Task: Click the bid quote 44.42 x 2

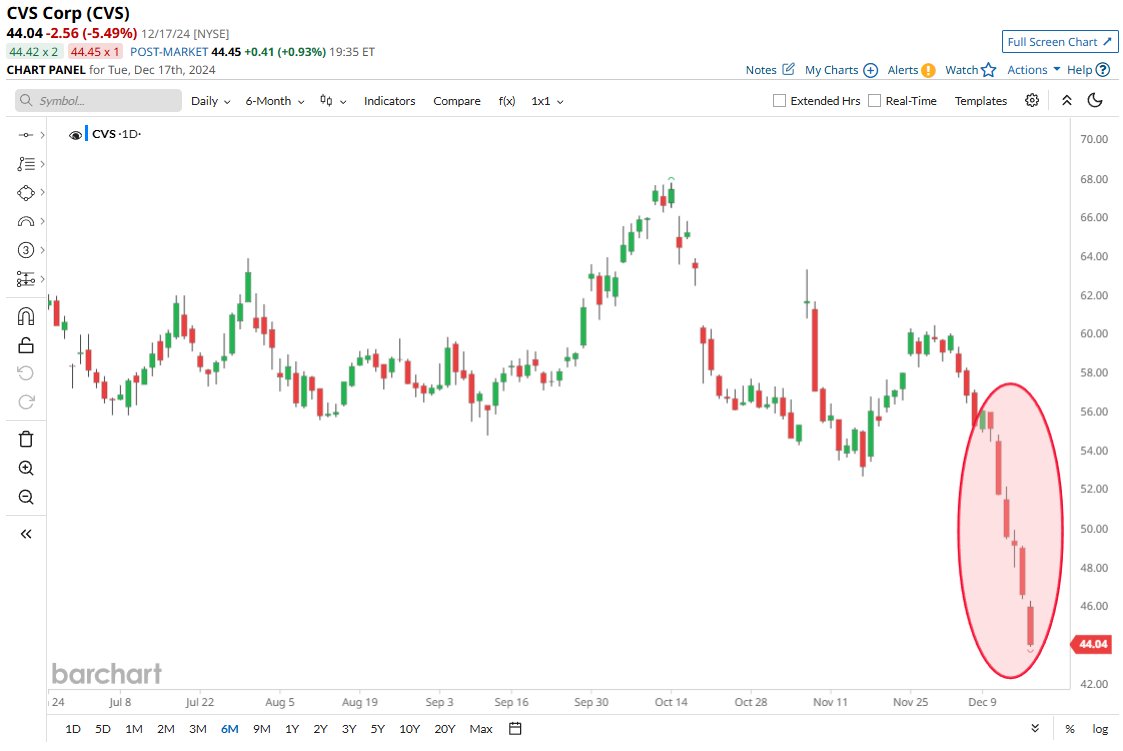Action: 34,52
